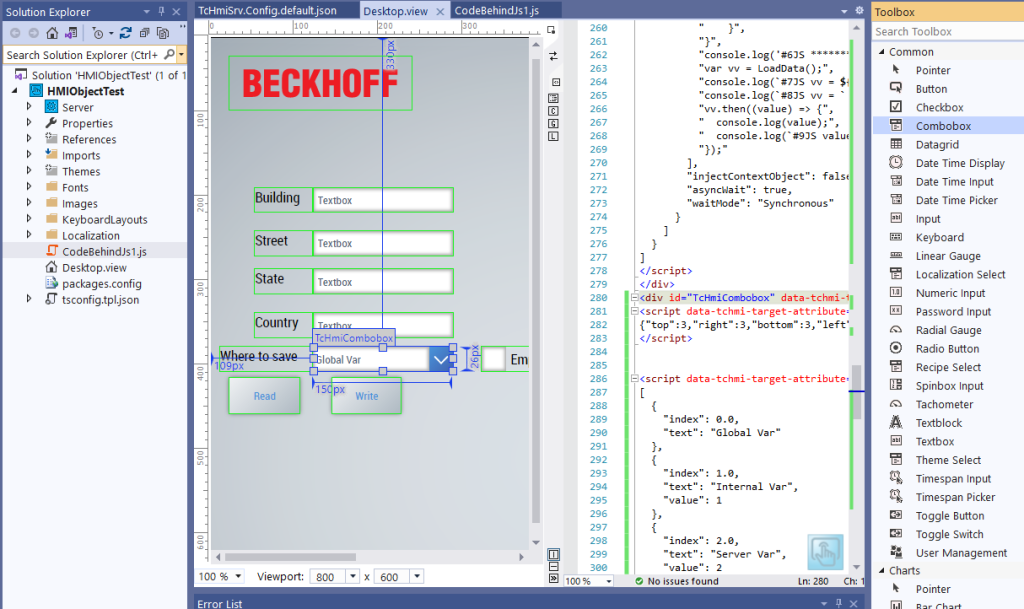This screenshot has width=1024, height=609.
Task: Expand the Server node in Solution Explorer
Action: tap(30, 107)
